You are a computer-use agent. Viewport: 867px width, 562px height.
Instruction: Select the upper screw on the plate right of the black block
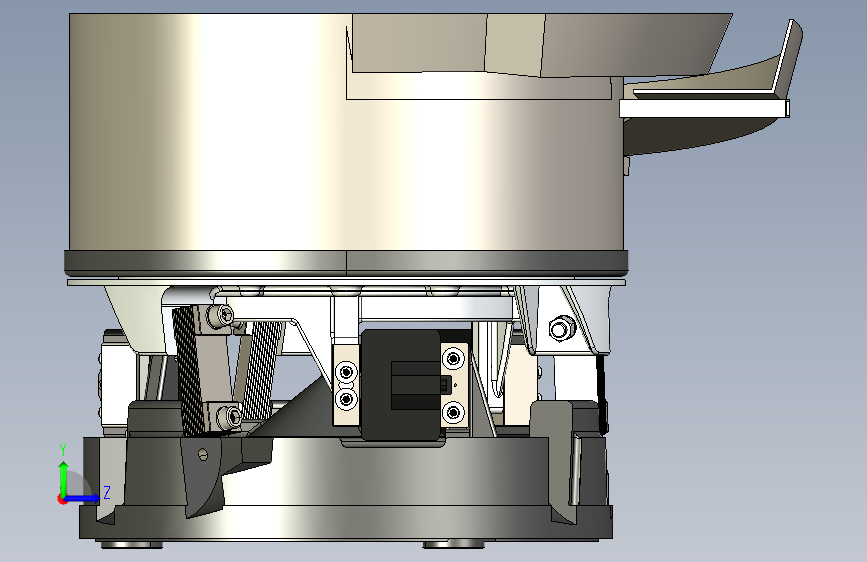pos(453,358)
